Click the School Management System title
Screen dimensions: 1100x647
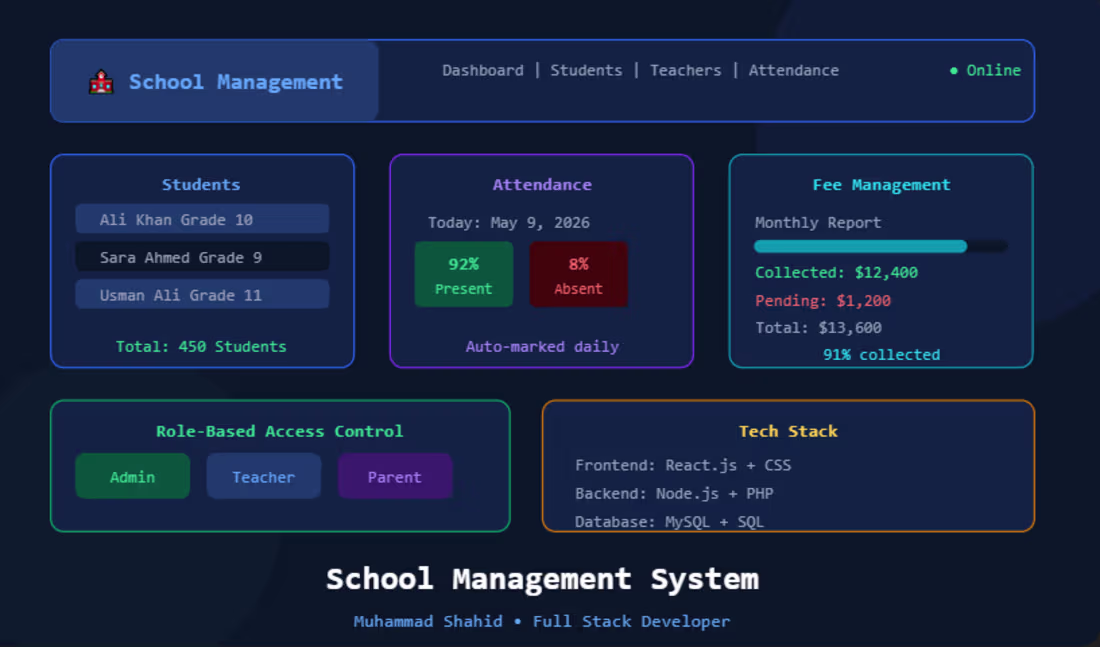pyautogui.click(x=542, y=580)
